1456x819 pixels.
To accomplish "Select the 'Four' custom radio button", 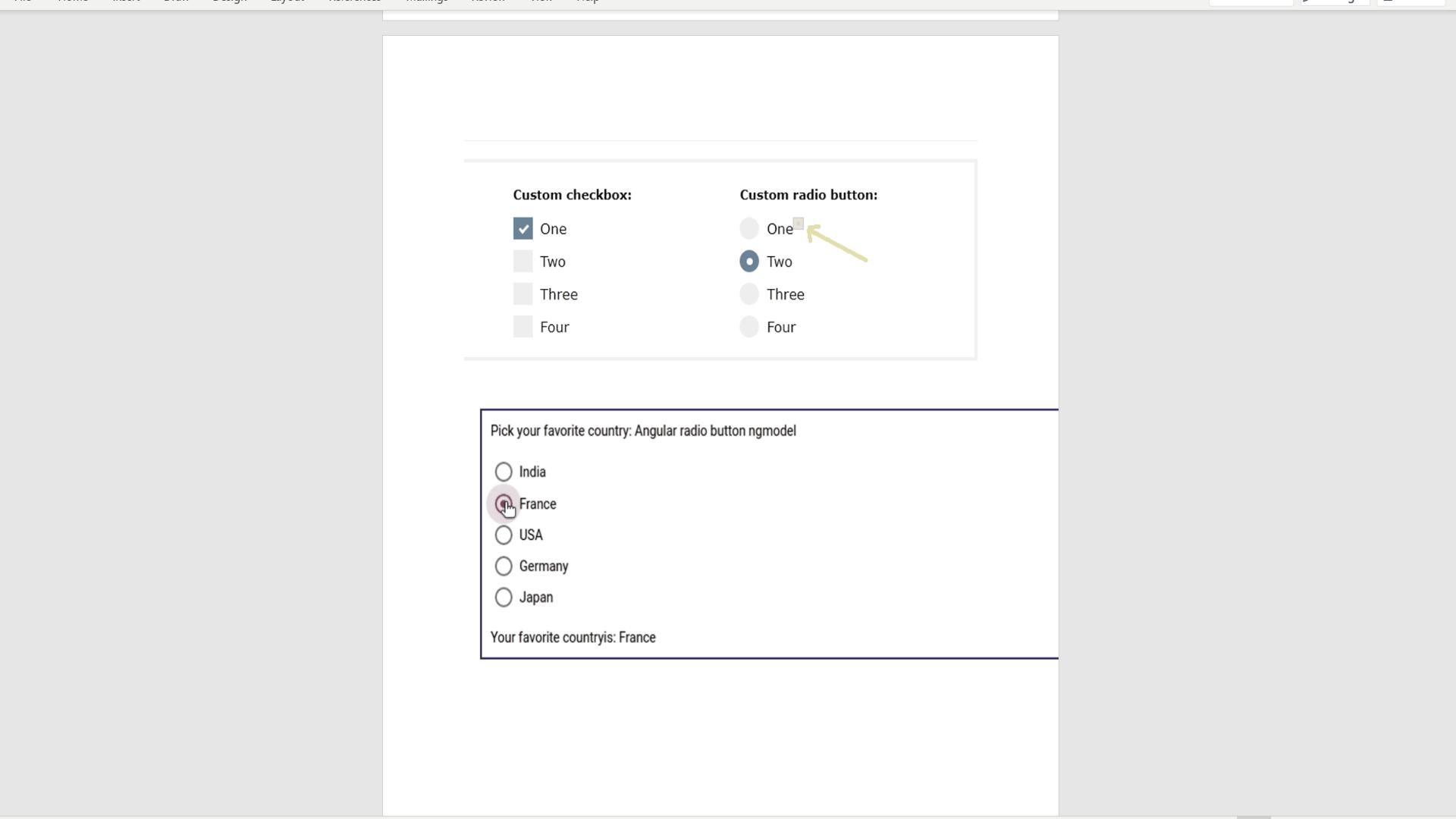I will pyautogui.click(x=749, y=326).
